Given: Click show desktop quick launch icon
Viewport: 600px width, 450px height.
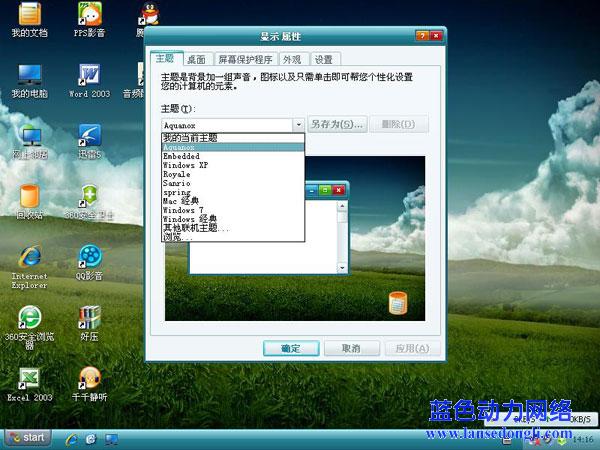Looking at the screenshot, I should tap(111, 439).
